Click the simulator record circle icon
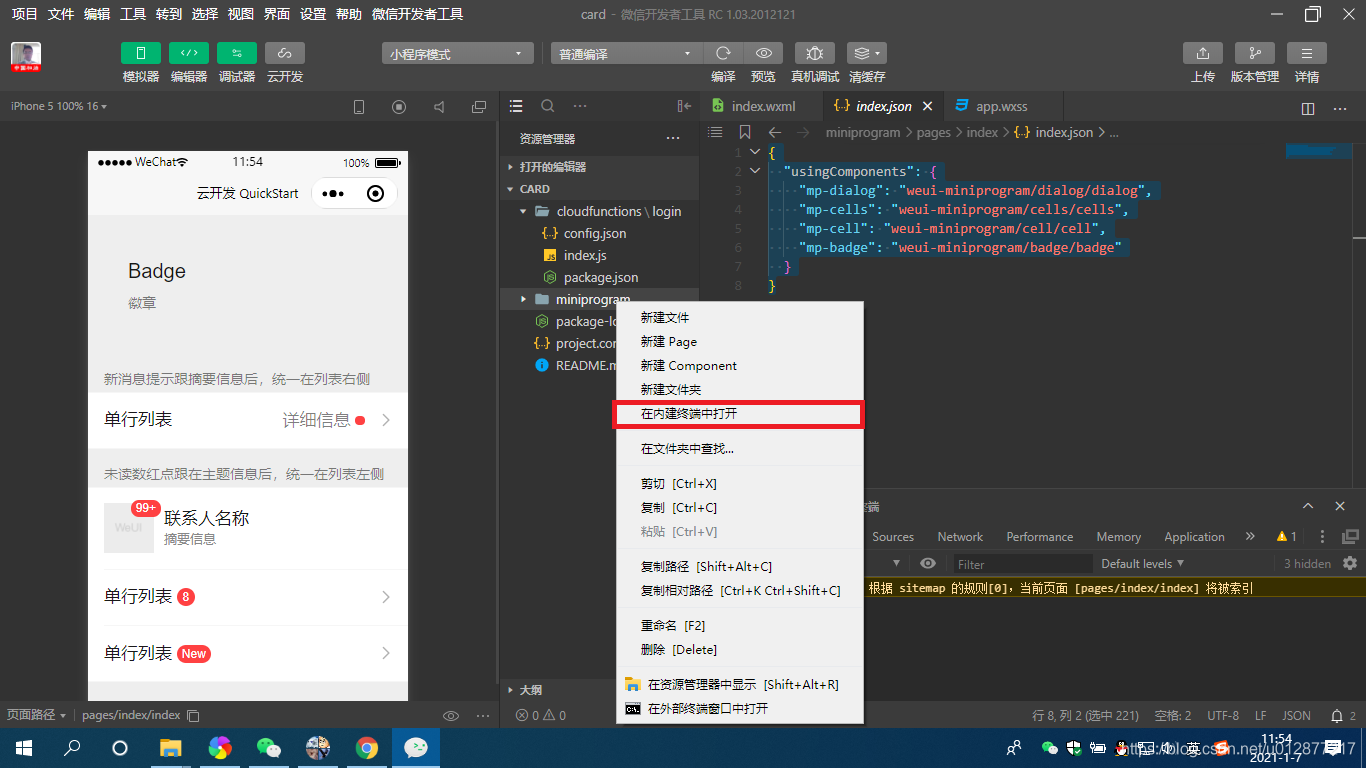Image resolution: width=1366 pixels, height=768 pixels. click(399, 107)
